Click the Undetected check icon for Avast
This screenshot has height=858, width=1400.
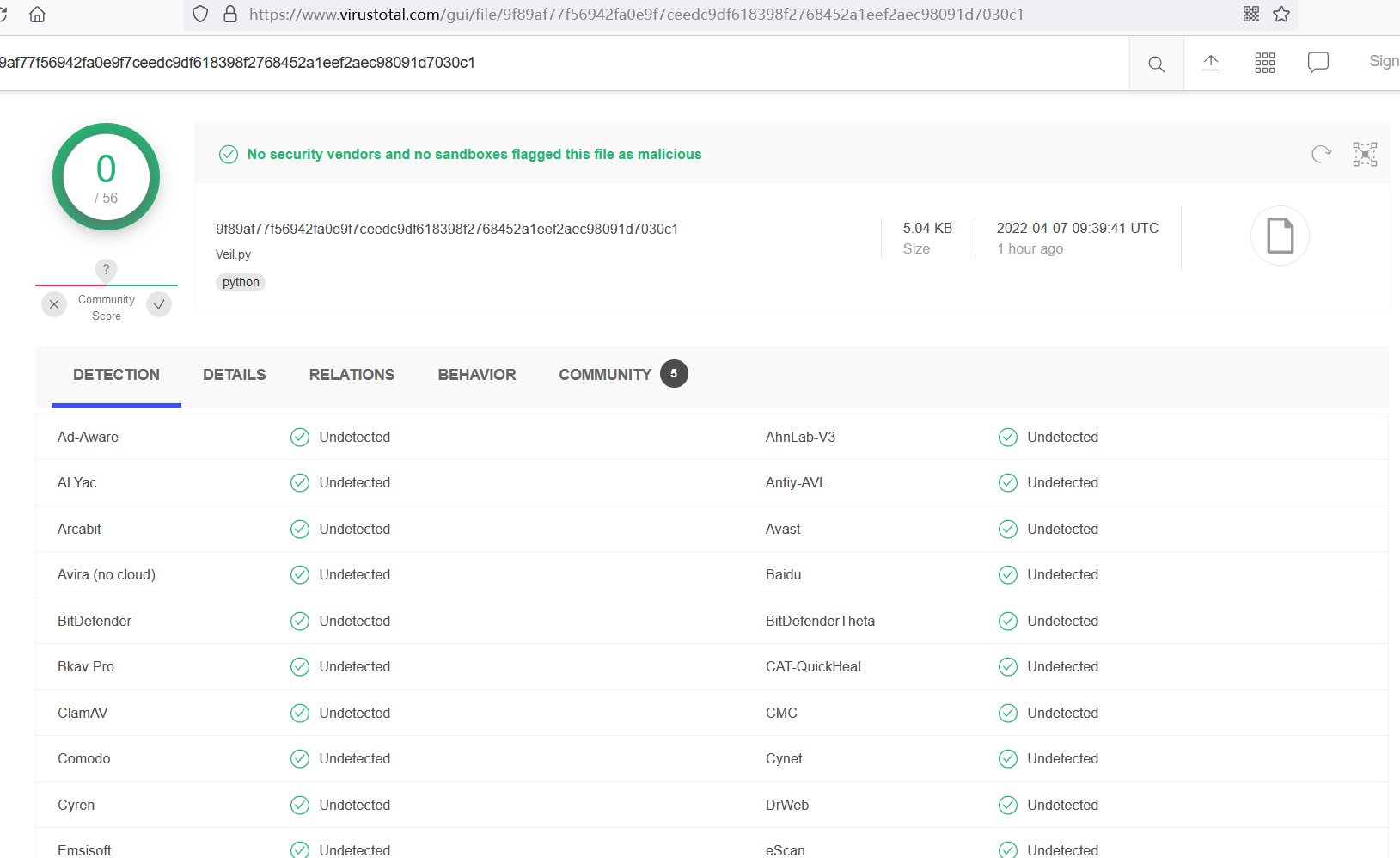coord(1008,529)
